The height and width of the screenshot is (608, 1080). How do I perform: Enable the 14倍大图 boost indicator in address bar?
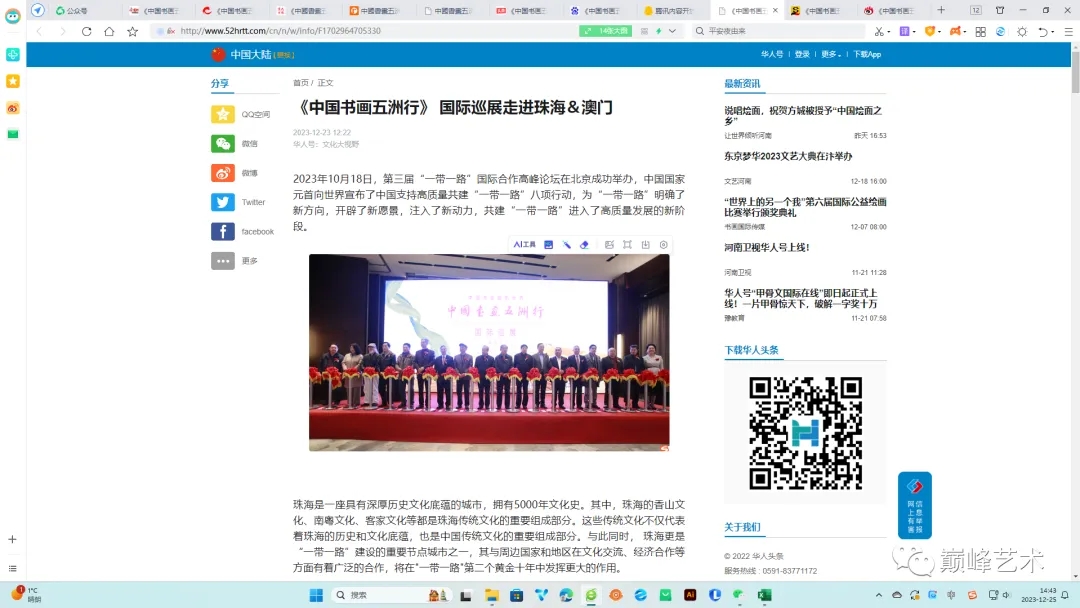(x=604, y=31)
